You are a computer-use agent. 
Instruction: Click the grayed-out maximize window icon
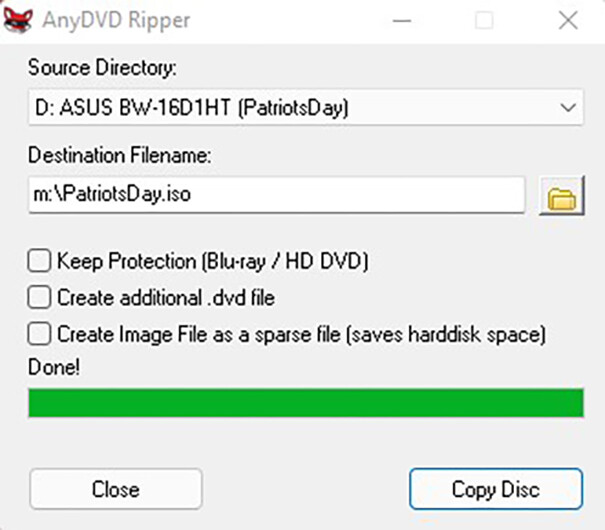[x=484, y=20]
